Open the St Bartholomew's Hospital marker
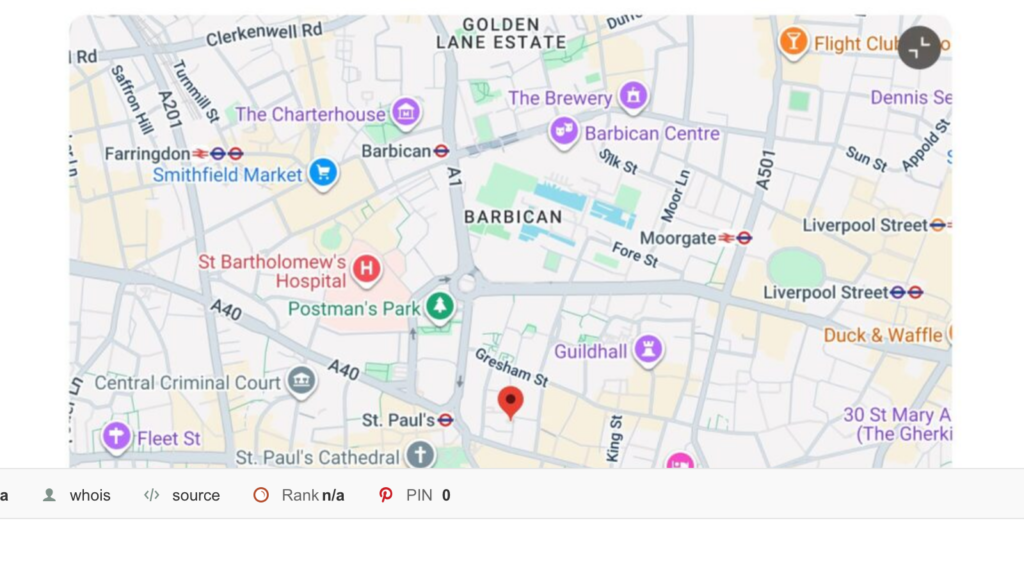 pos(366,270)
